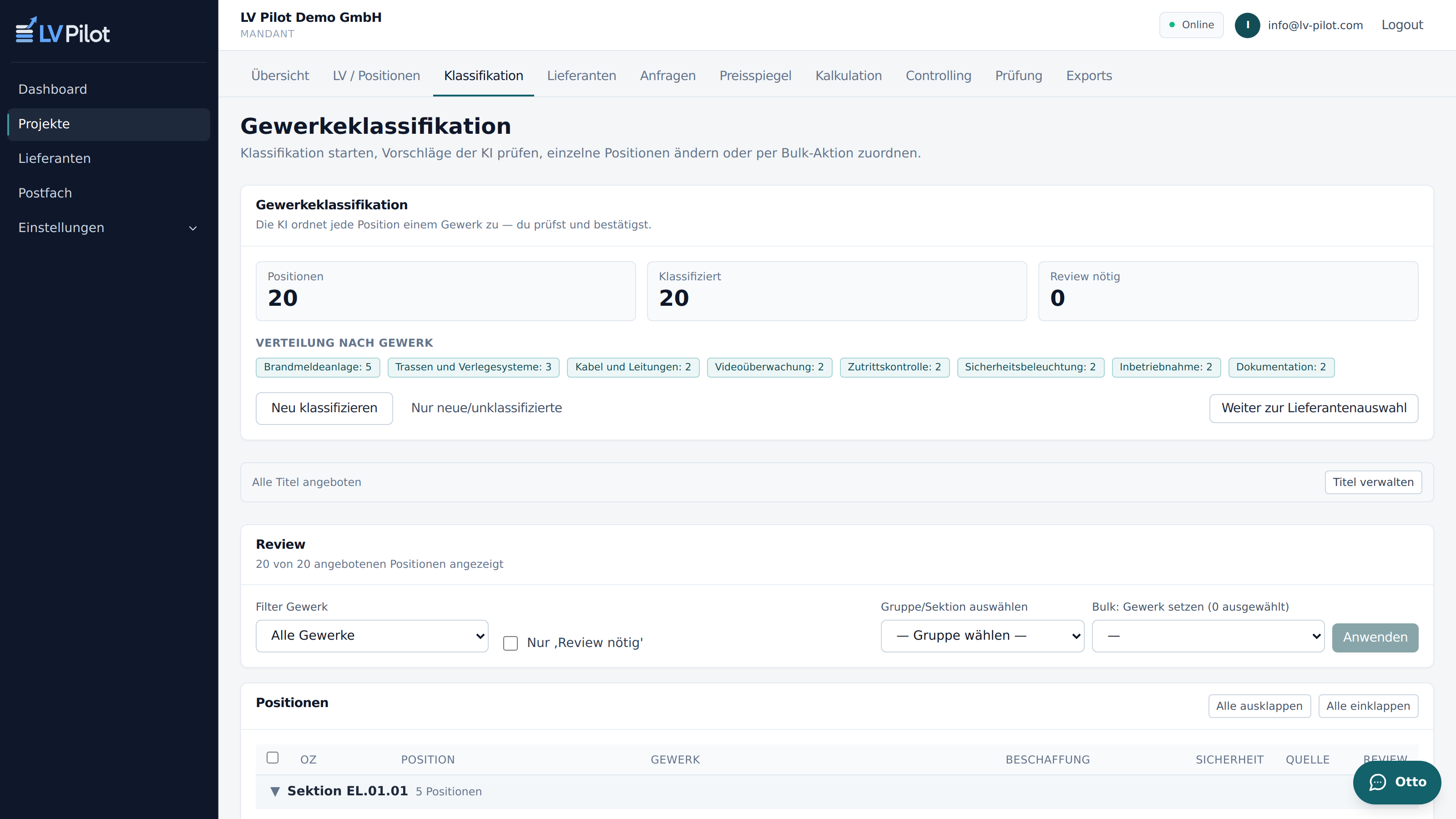Click the Inbetriebnahme: 2 chip

1166,367
